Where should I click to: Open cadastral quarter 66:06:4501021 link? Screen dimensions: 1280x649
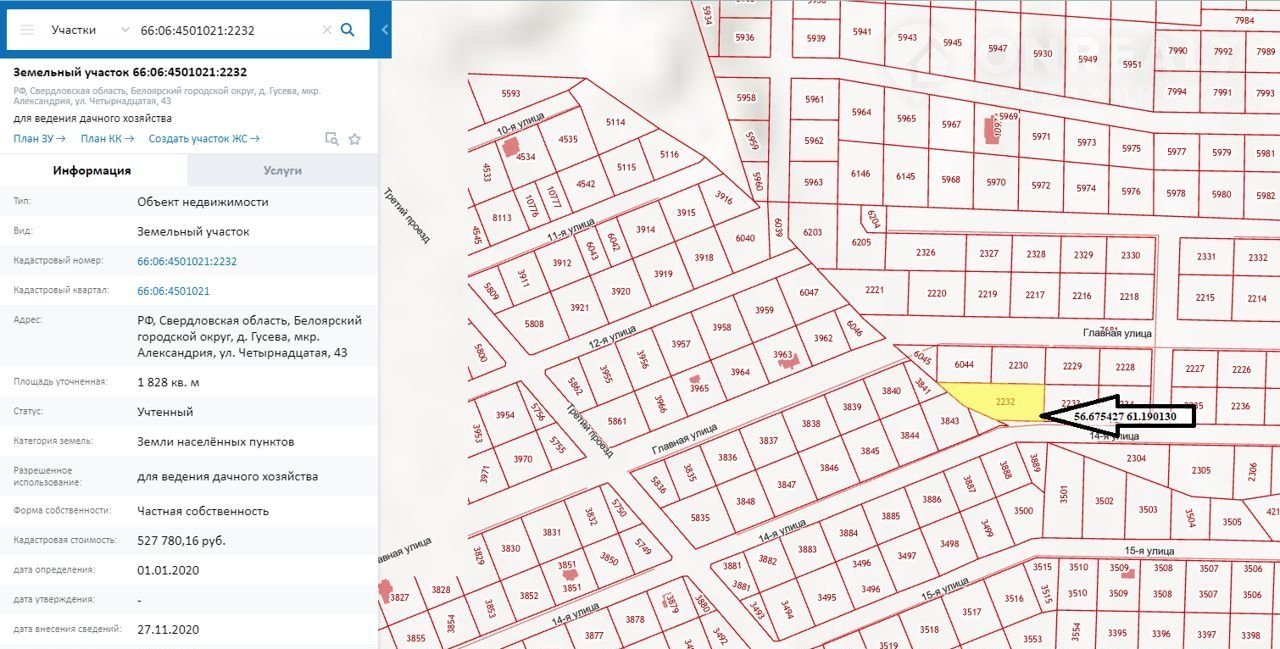(x=173, y=291)
